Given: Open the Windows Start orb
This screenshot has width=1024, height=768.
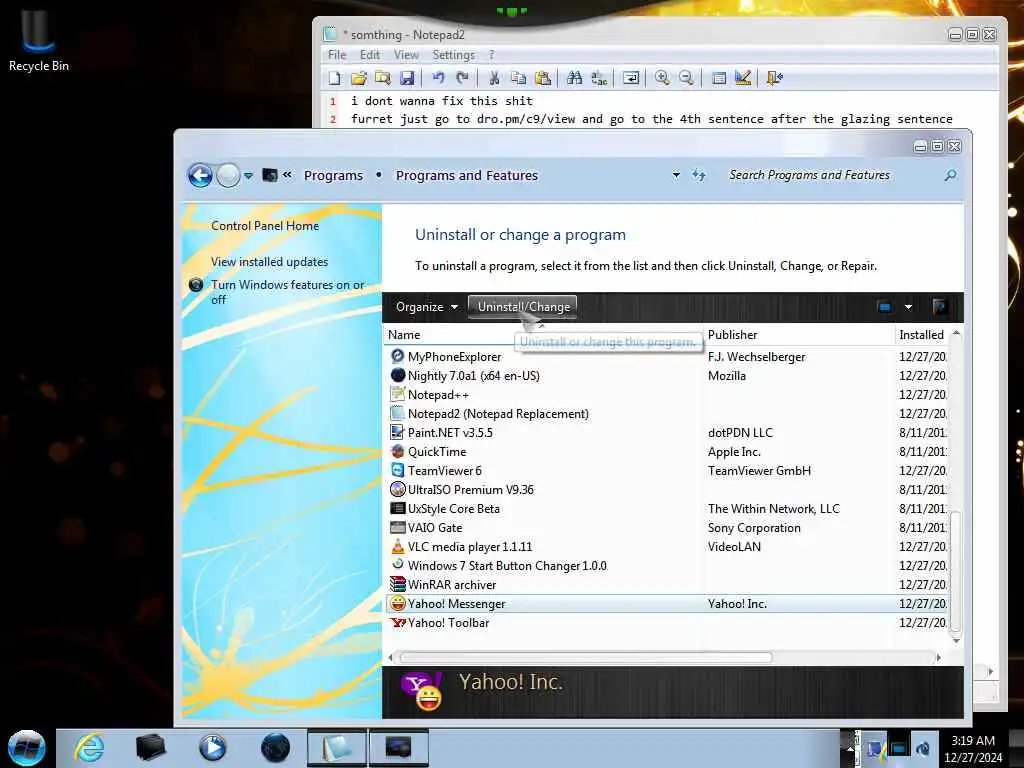Looking at the screenshot, I should 26,748.
